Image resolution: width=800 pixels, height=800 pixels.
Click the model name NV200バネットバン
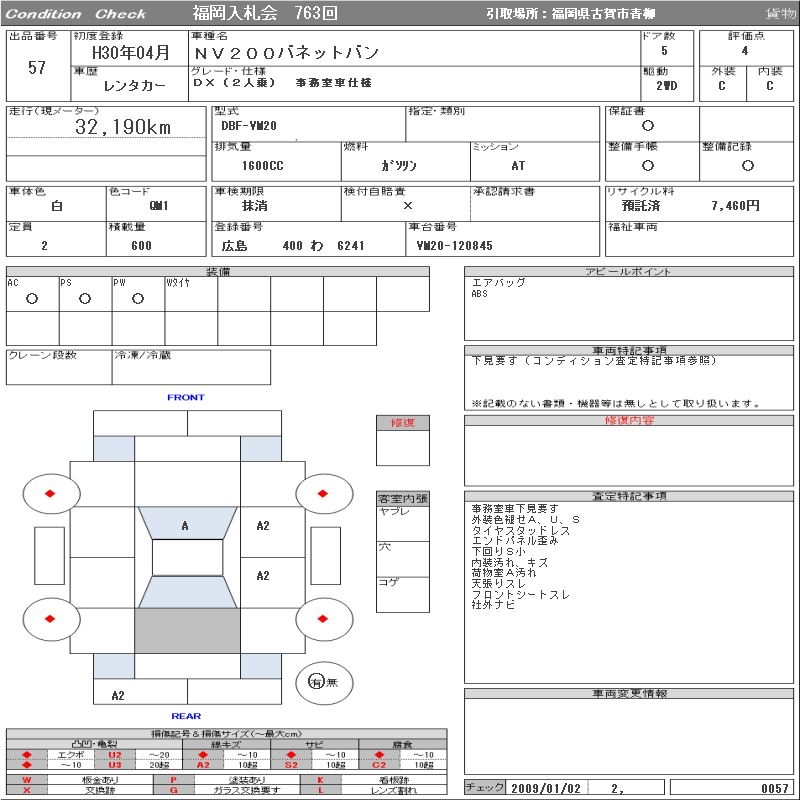pos(286,53)
